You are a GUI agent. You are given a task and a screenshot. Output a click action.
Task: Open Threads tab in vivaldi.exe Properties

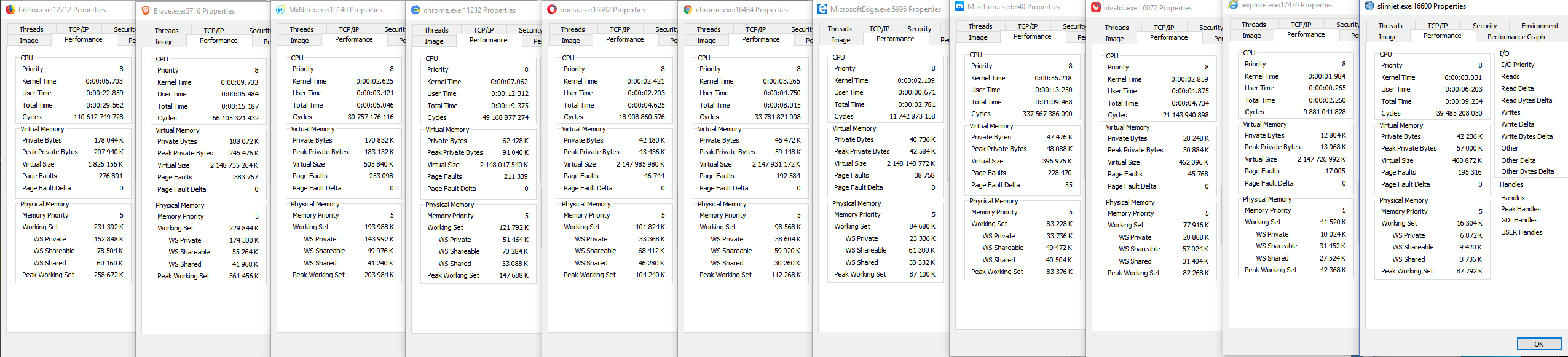[x=1117, y=28]
